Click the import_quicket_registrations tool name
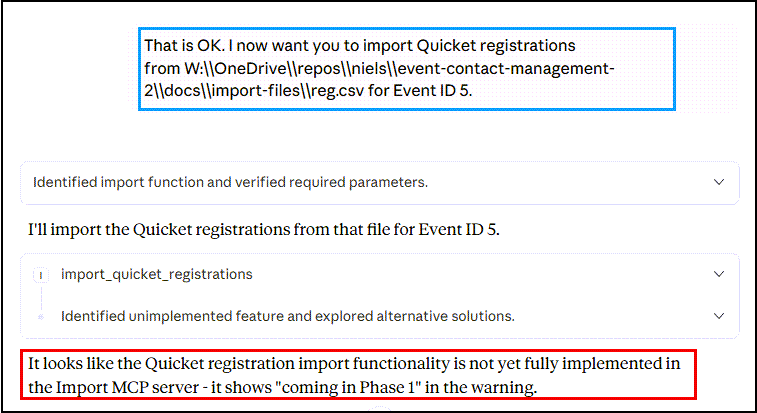This screenshot has height=413, width=757. [x=157, y=274]
